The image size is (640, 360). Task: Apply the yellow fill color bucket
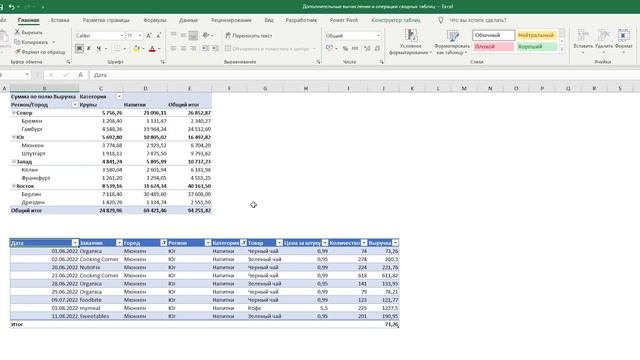[136, 49]
